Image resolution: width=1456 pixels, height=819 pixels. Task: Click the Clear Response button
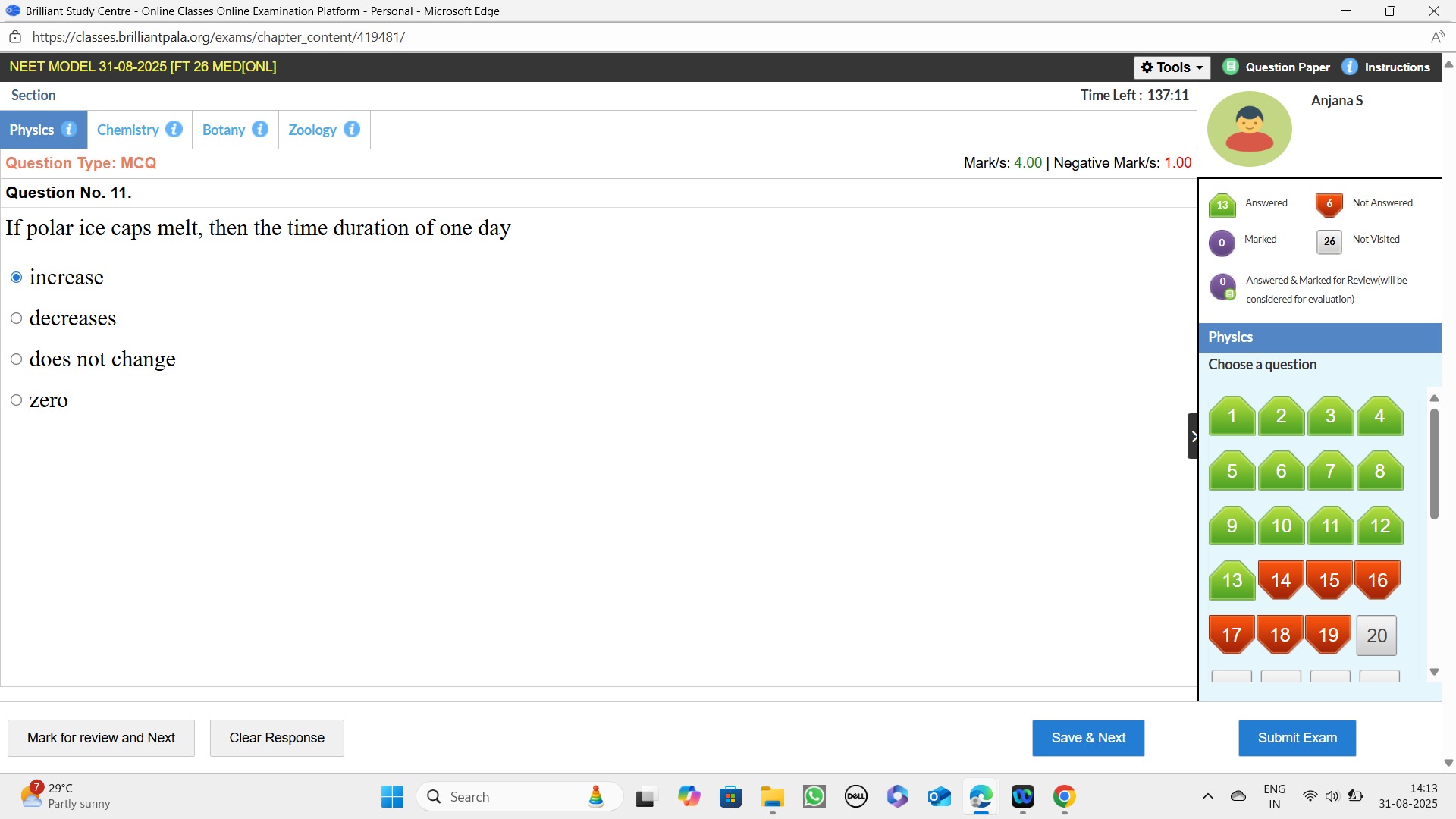click(277, 738)
